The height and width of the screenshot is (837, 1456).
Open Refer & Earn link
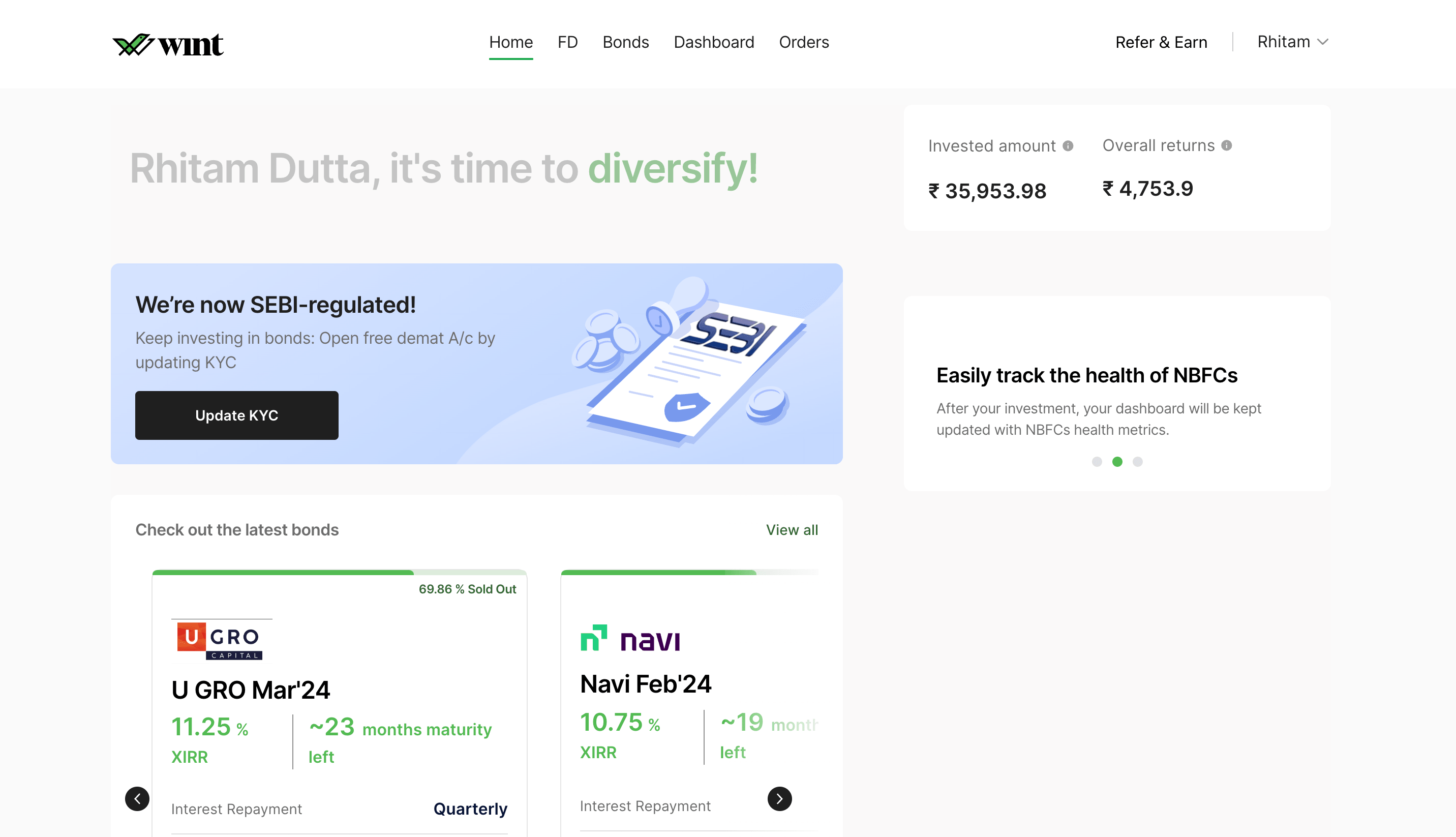click(1161, 42)
